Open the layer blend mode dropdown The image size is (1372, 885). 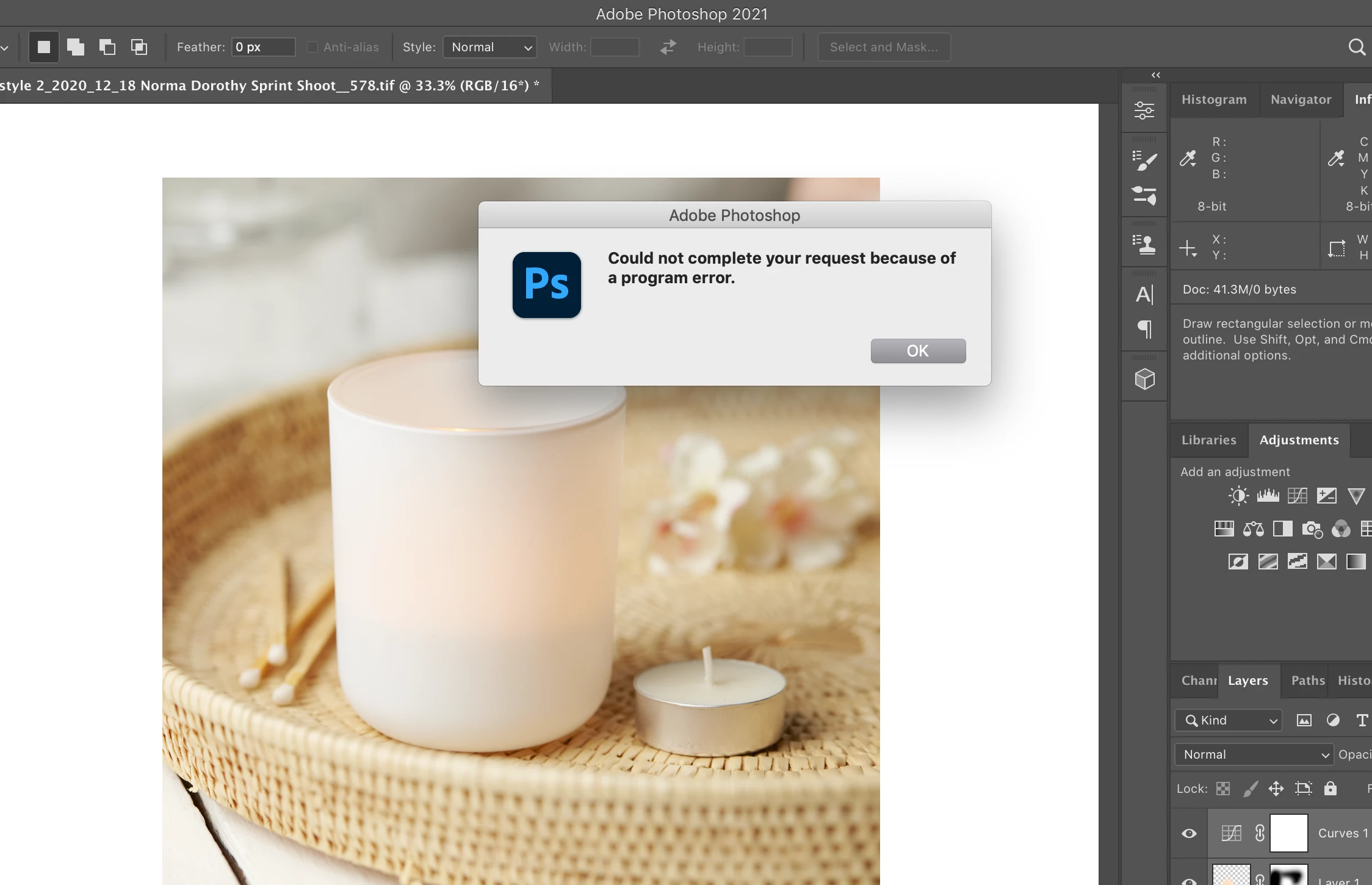(1254, 754)
